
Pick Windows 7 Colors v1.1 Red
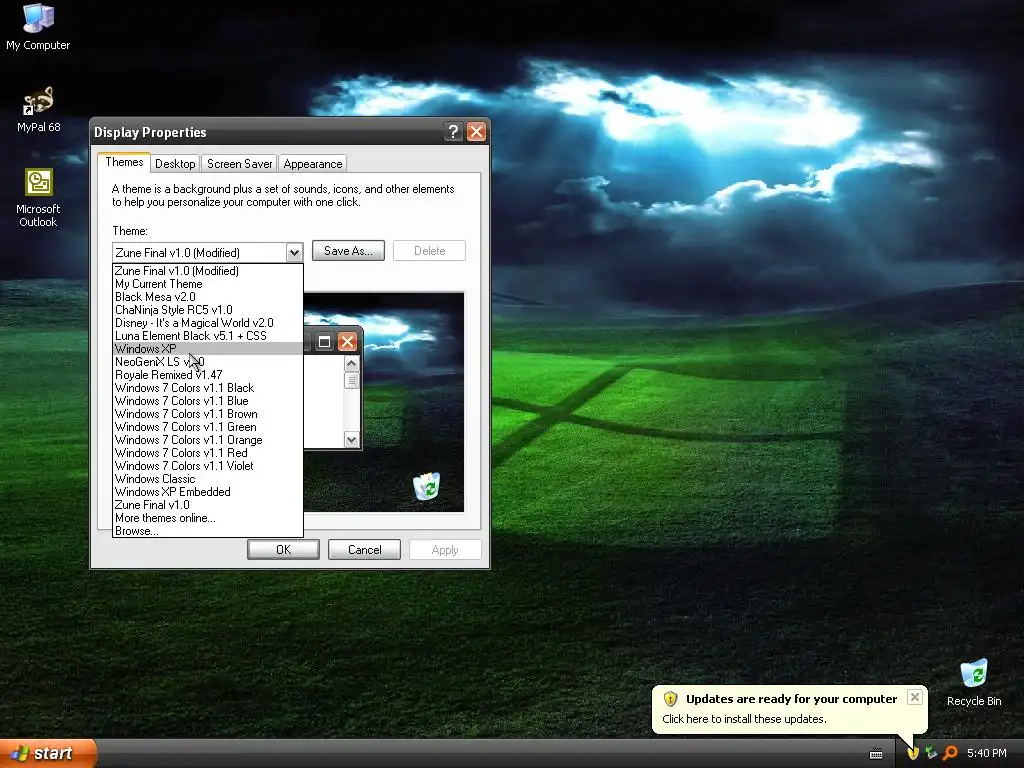click(208, 453)
